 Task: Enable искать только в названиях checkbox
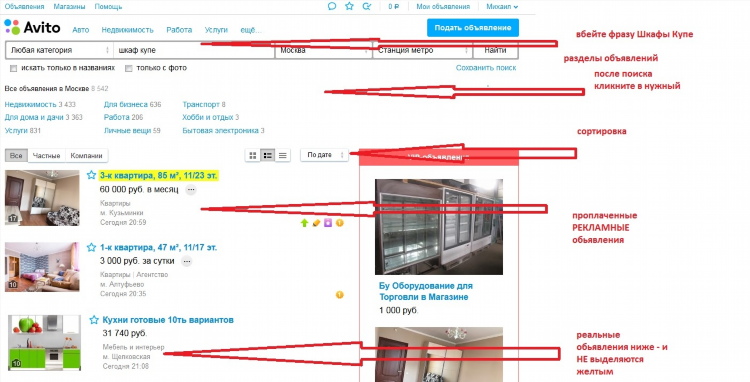pyautogui.click(x=13, y=68)
